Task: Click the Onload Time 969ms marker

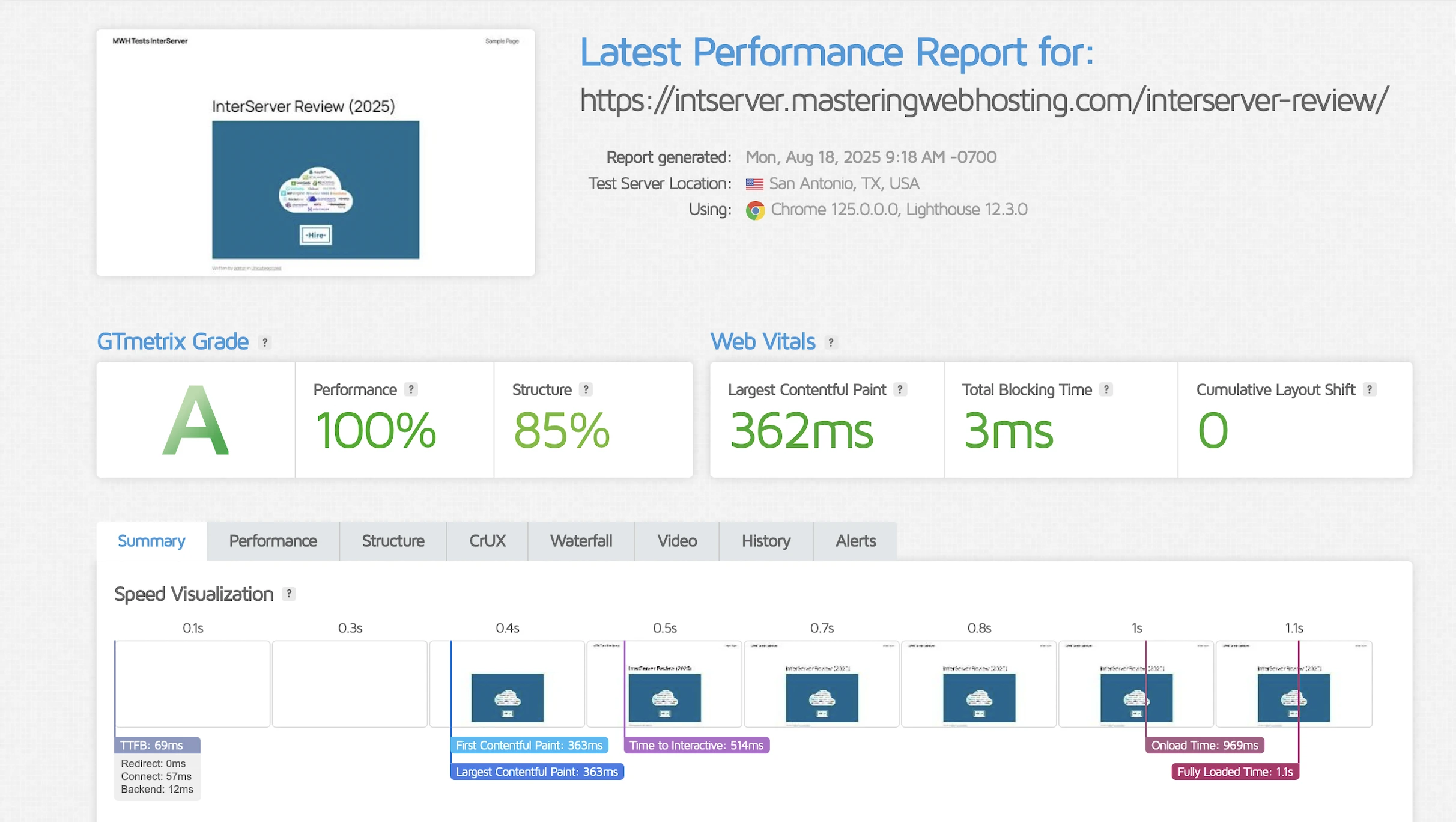Action: click(x=1204, y=745)
